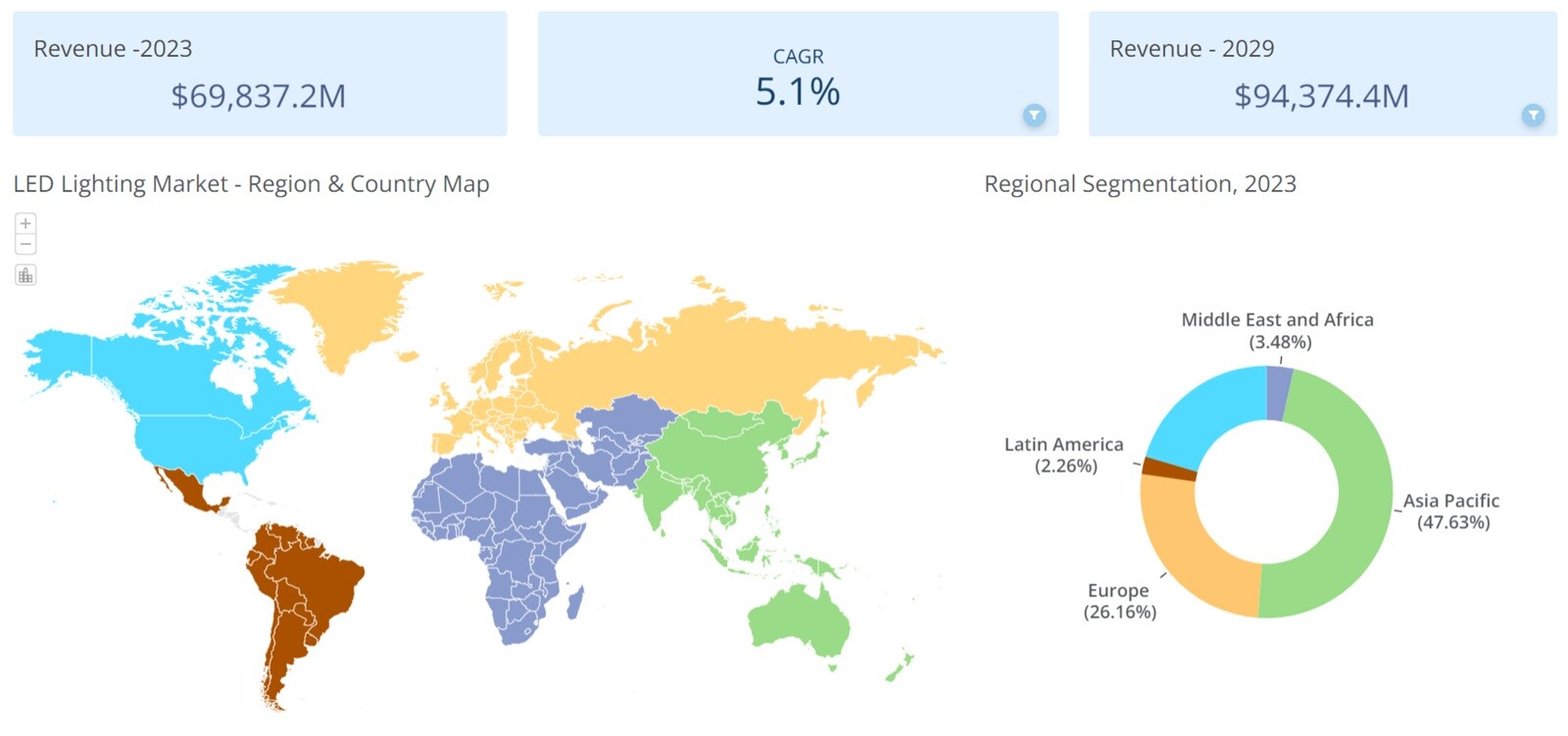Click the Asia Pacific (47.63%) label

pyautogui.click(x=1451, y=511)
